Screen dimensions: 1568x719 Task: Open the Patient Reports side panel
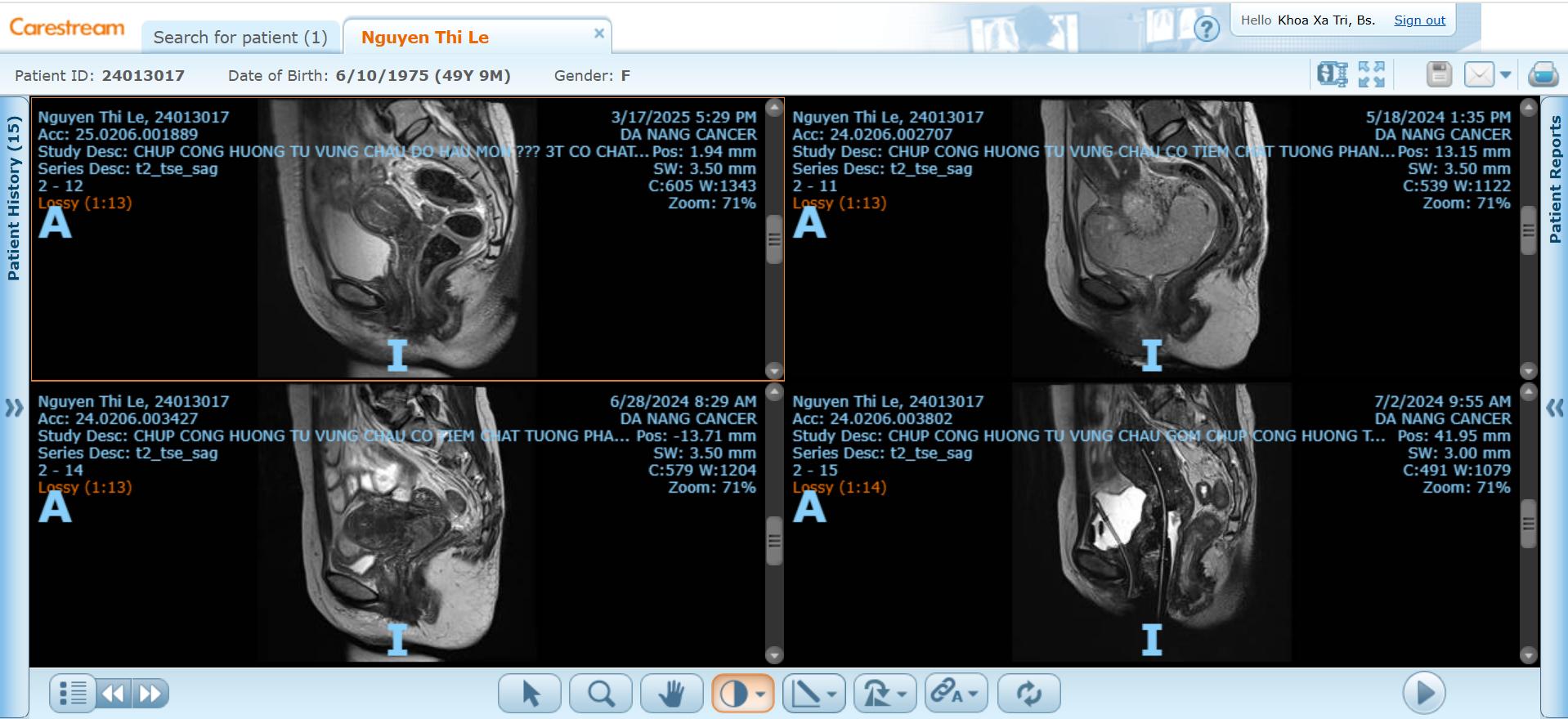(1555, 180)
